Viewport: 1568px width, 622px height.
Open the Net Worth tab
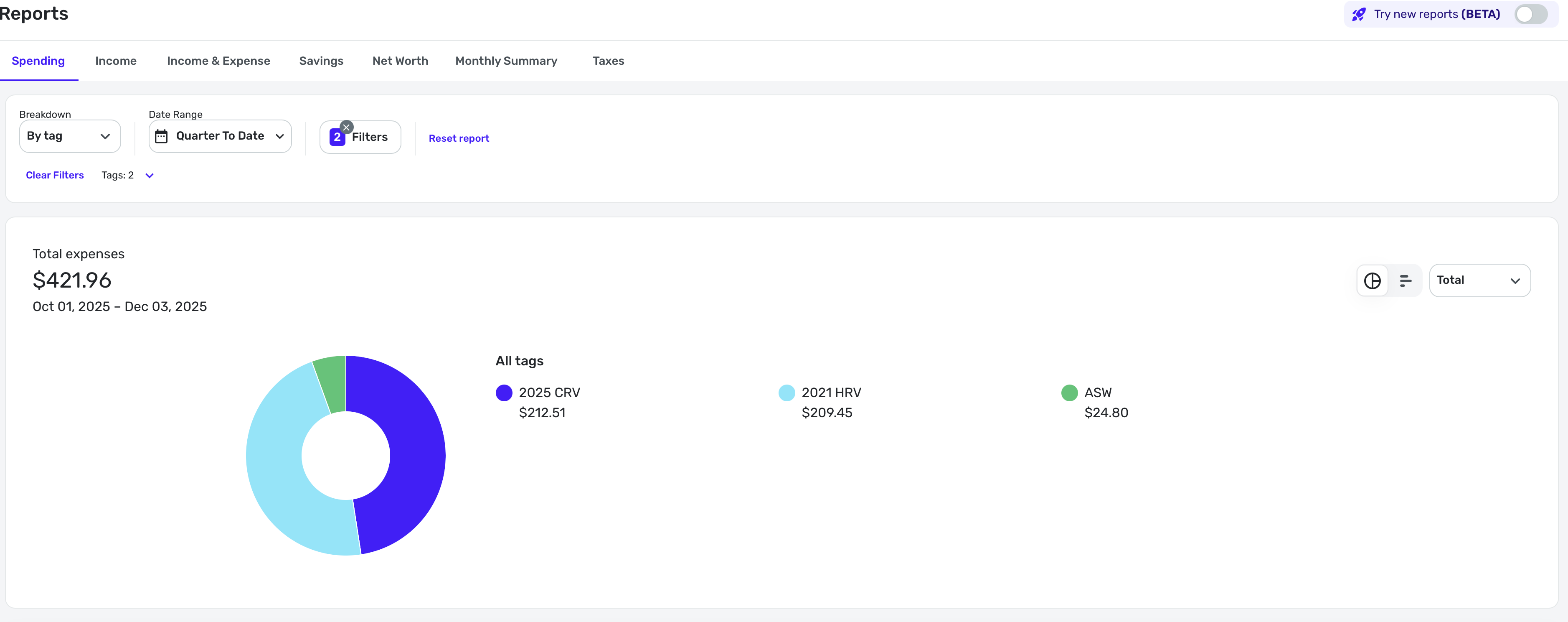[x=400, y=61]
